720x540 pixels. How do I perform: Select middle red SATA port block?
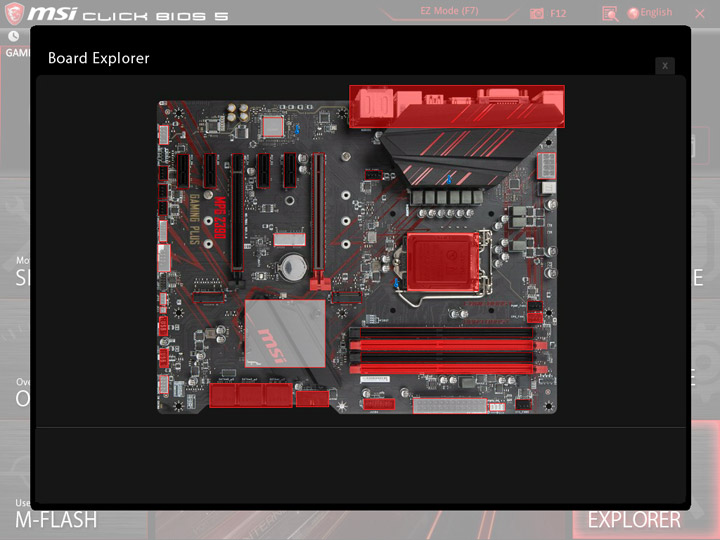pos(250,395)
